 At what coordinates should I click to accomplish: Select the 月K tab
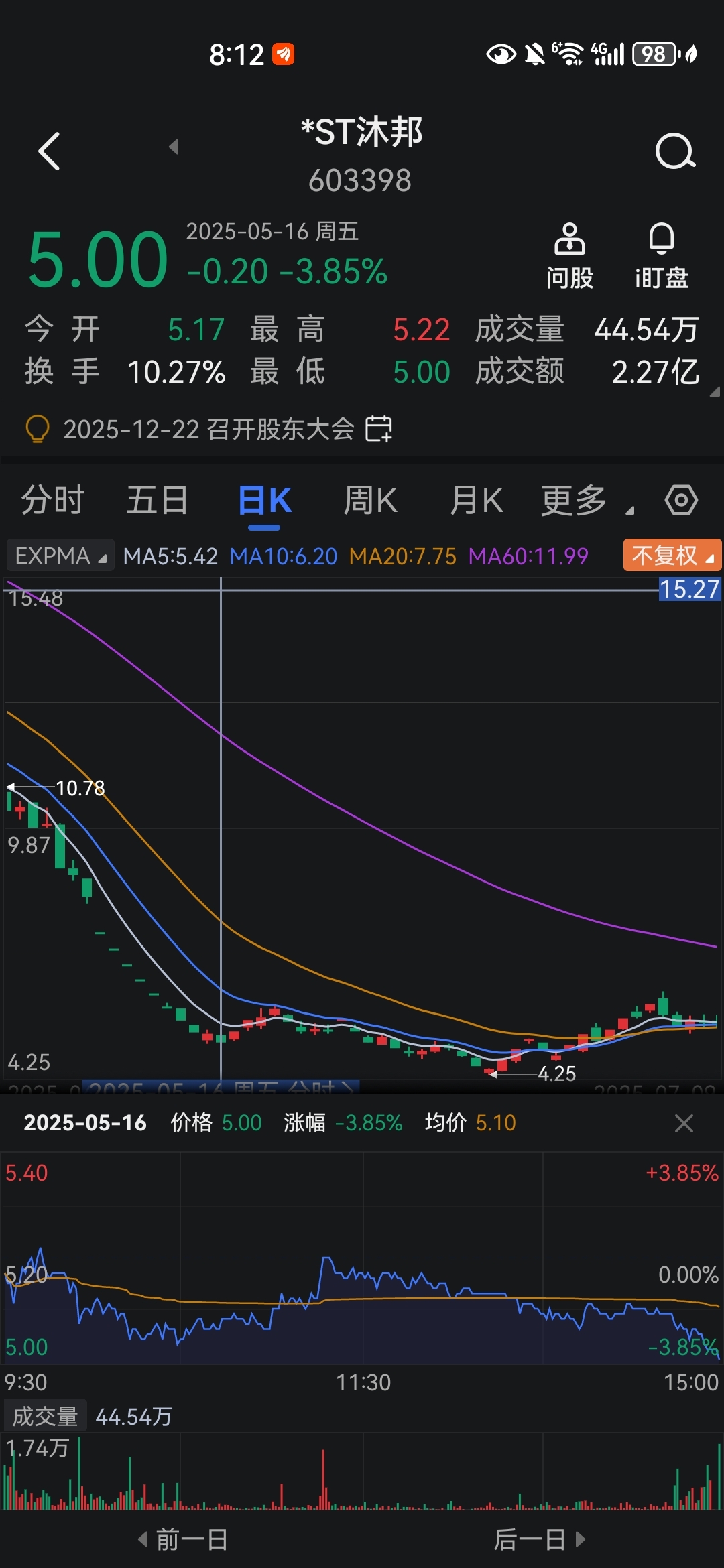477,501
